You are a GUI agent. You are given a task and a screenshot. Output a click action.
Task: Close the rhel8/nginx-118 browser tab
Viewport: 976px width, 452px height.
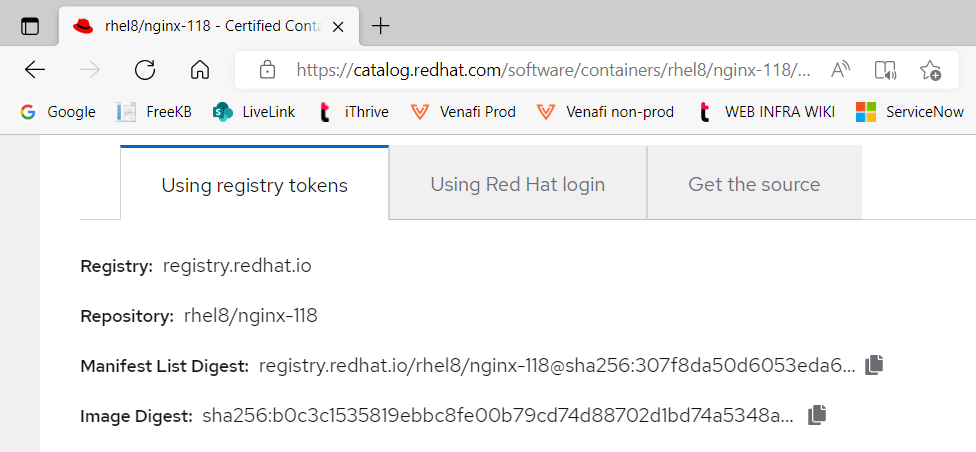(338, 27)
